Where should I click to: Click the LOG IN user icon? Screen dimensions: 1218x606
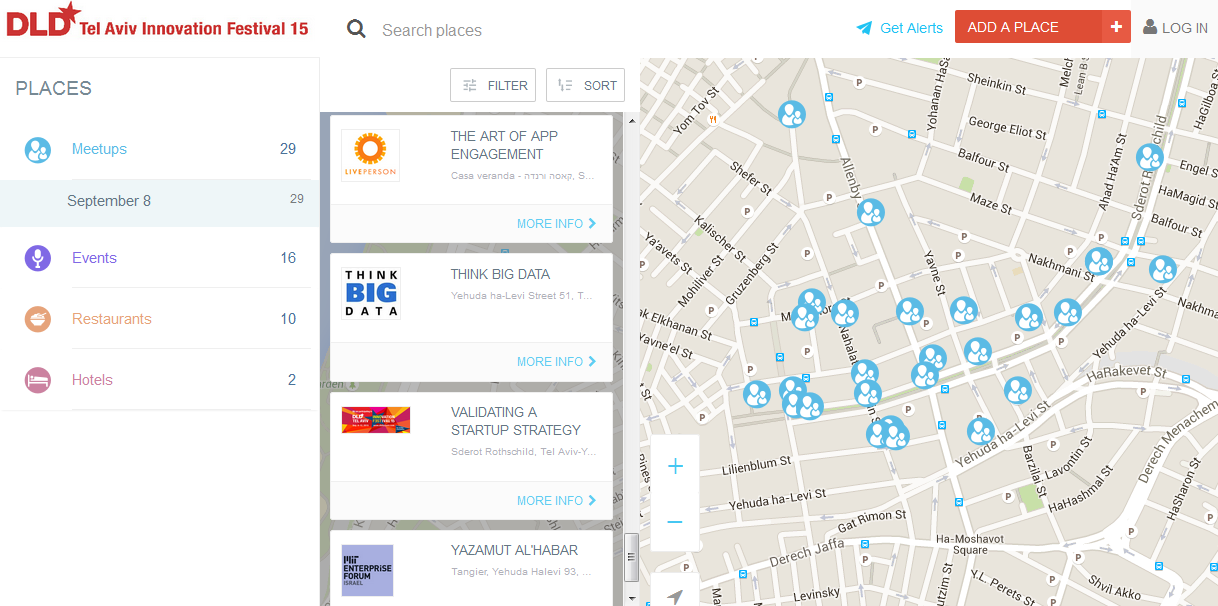coord(1150,27)
